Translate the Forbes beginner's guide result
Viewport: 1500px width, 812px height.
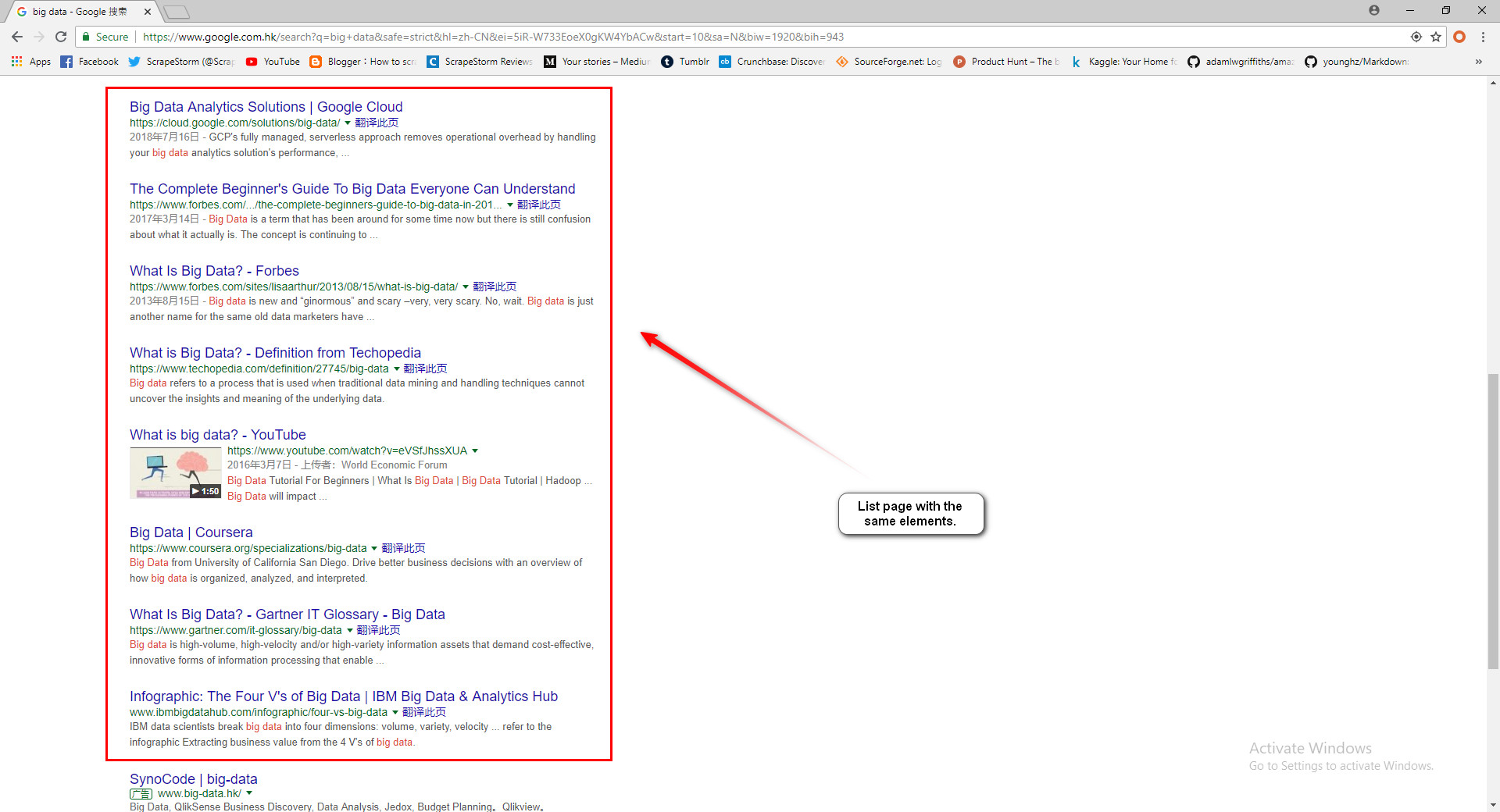click(539, 205)
